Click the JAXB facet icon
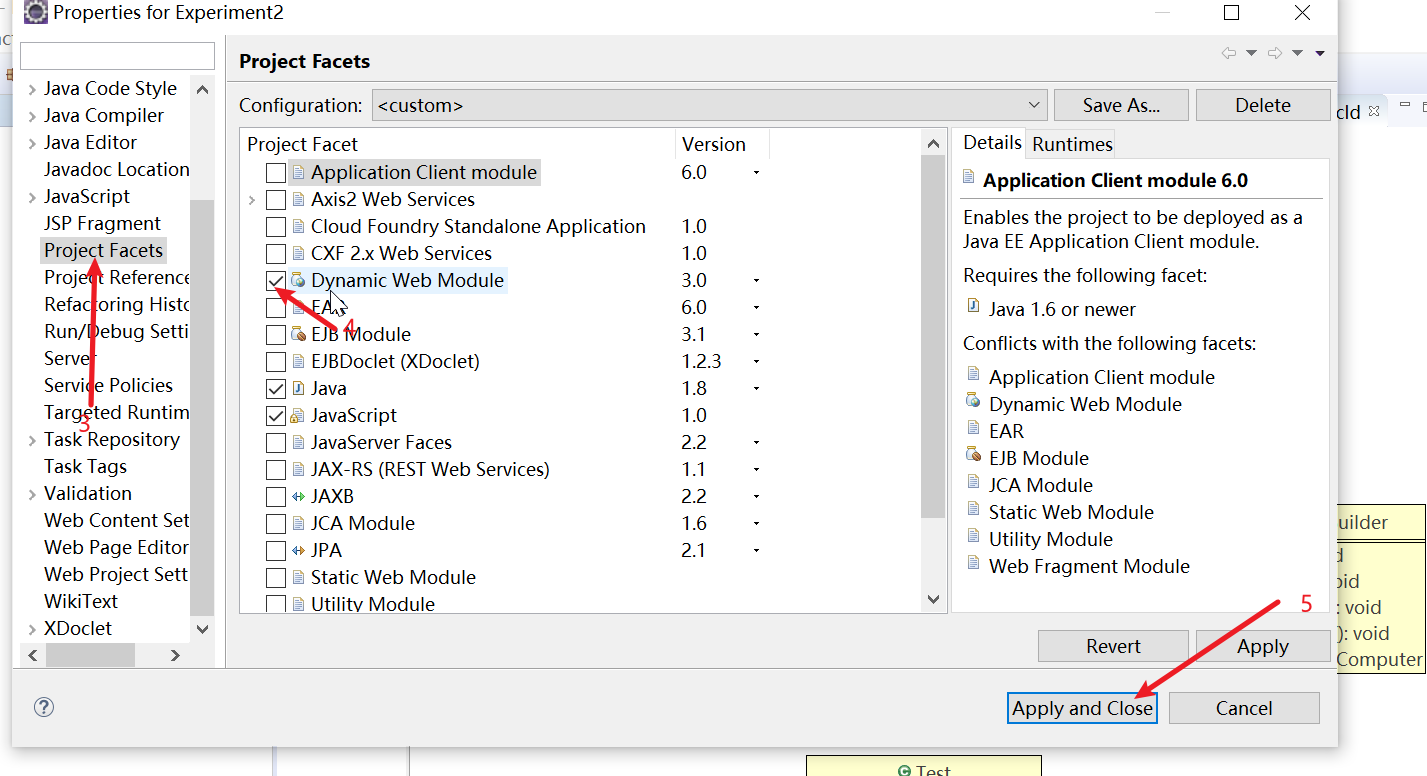Viewport: 1427px width, 776px height. pos(298,496)
